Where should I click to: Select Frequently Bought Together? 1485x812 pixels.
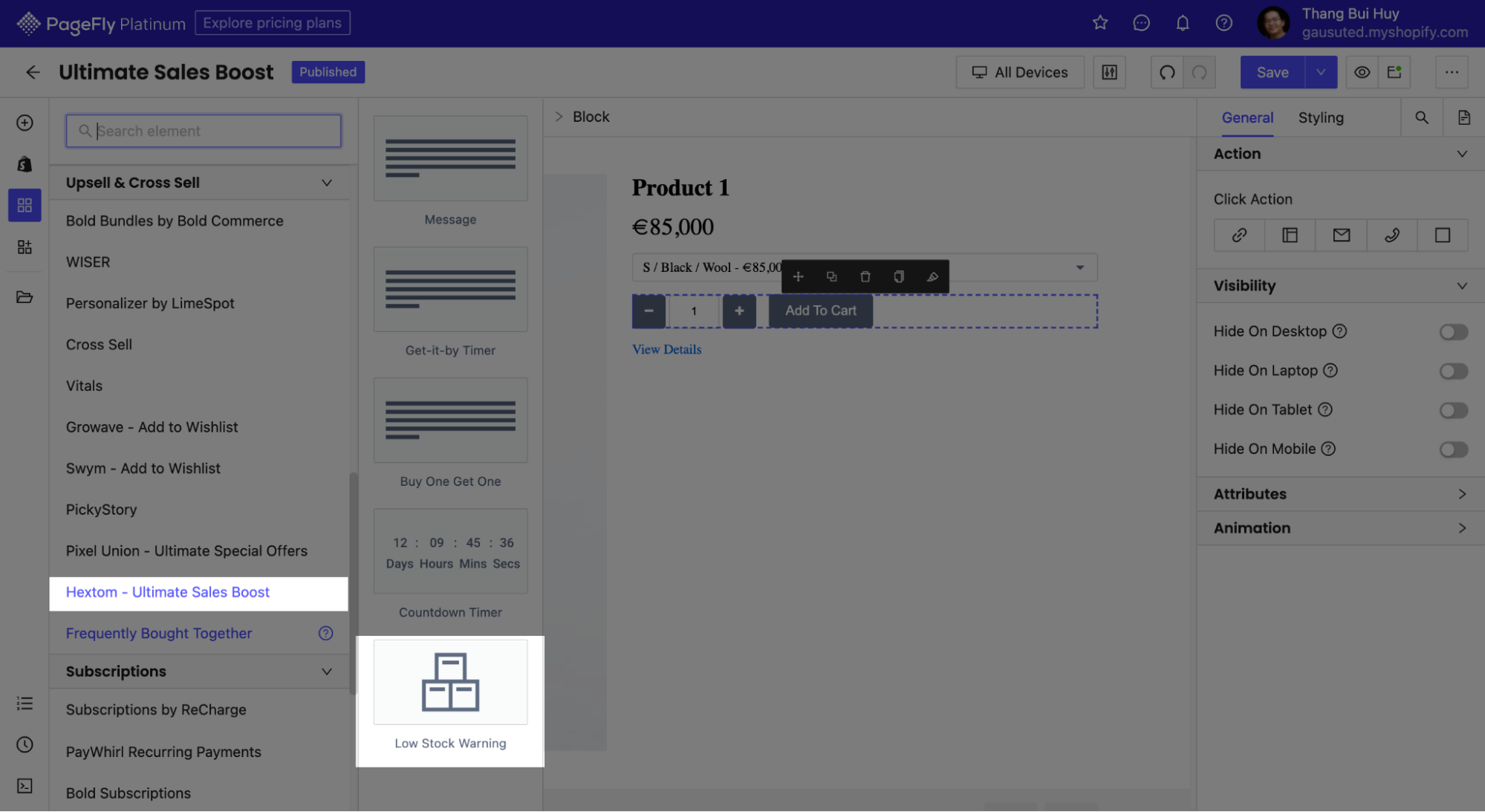click(x=159, y=634)
